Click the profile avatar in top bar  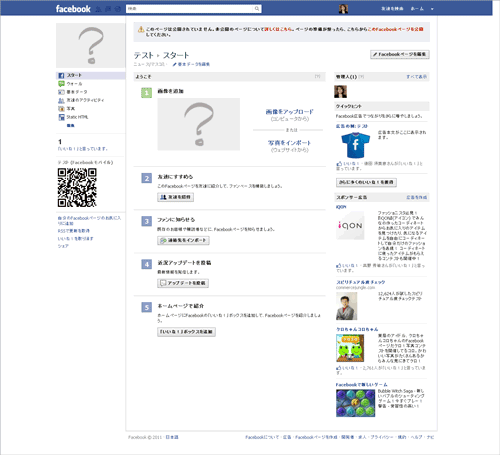pos(343,9)
